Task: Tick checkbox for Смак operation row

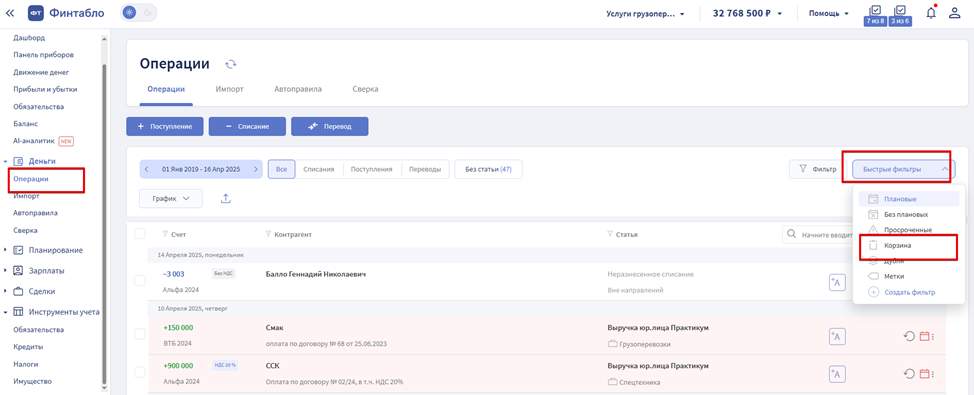Action: 140,334
